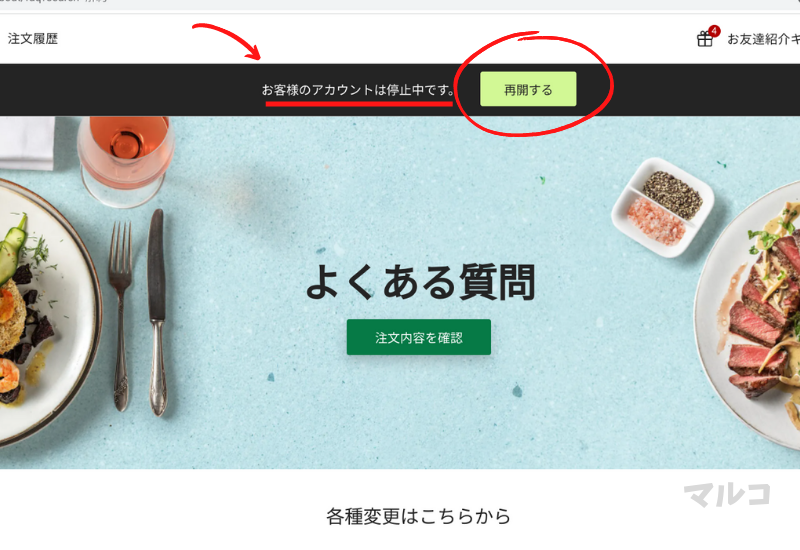Click the salt and pepper dish
This screenshot has width=800, height=550.
tap(662, 207)
